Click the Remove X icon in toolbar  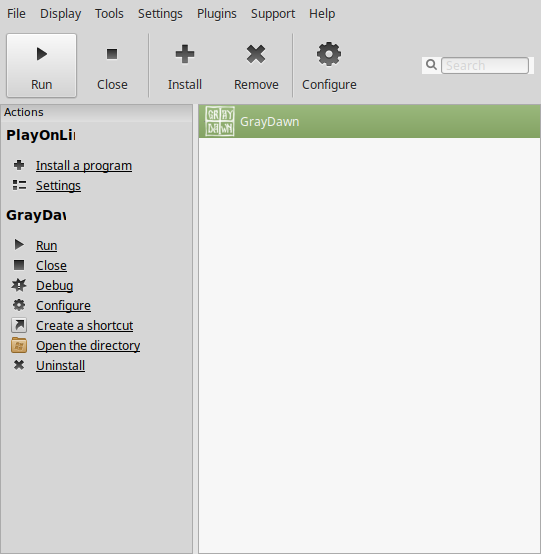pyautogui.click(x=256, y=54)
